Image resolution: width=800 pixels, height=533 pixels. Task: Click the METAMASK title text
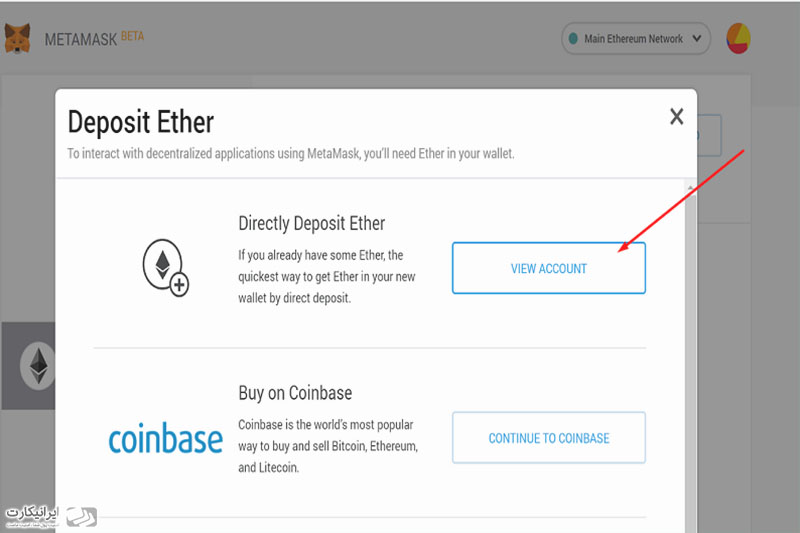pos(81,39)
